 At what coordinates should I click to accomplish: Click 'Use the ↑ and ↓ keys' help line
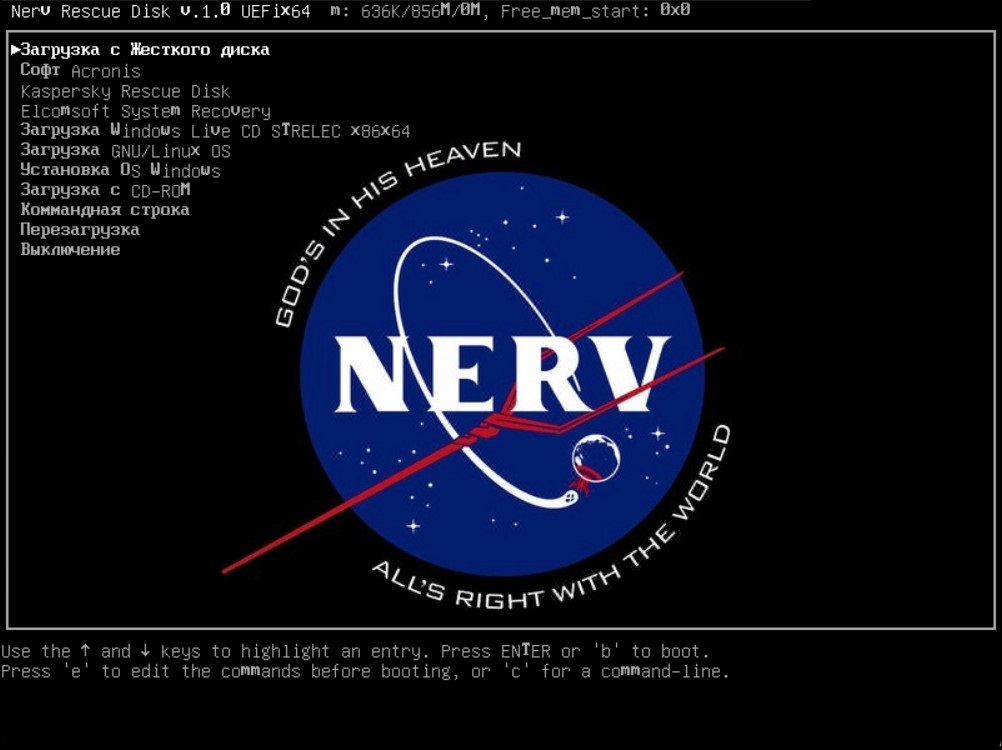355,652
